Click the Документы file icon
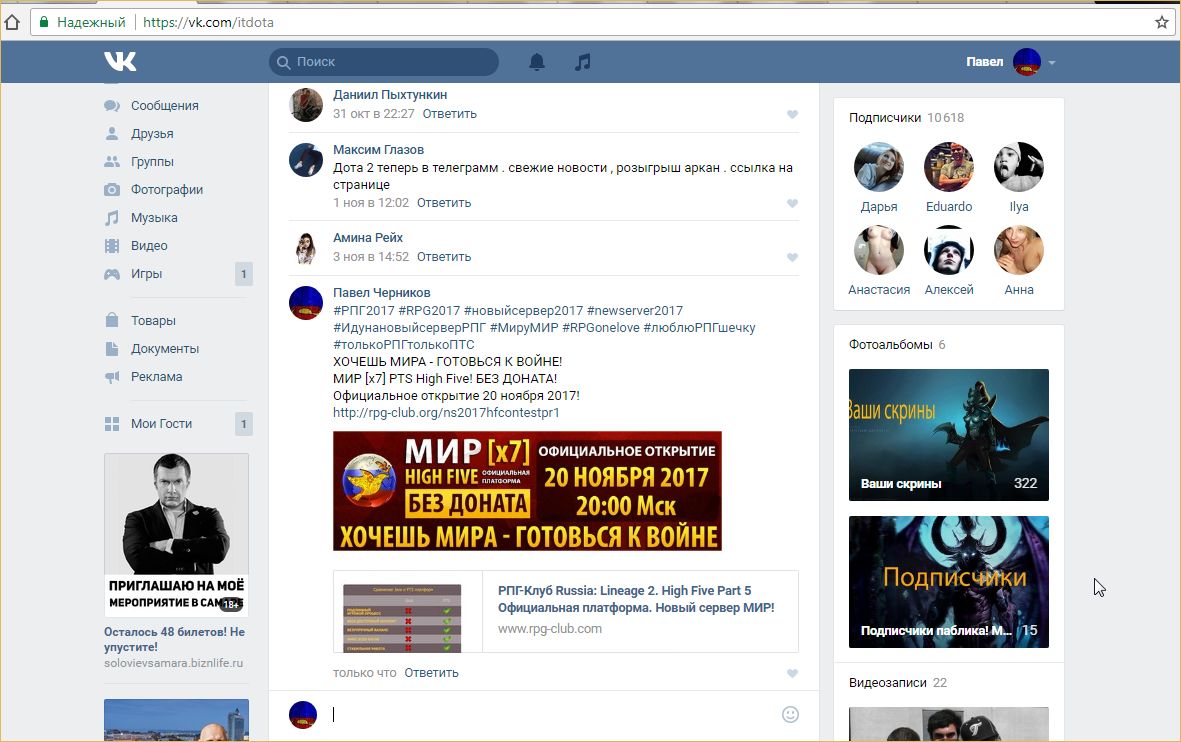The image size is (1181, 742). tap(112, 349)
